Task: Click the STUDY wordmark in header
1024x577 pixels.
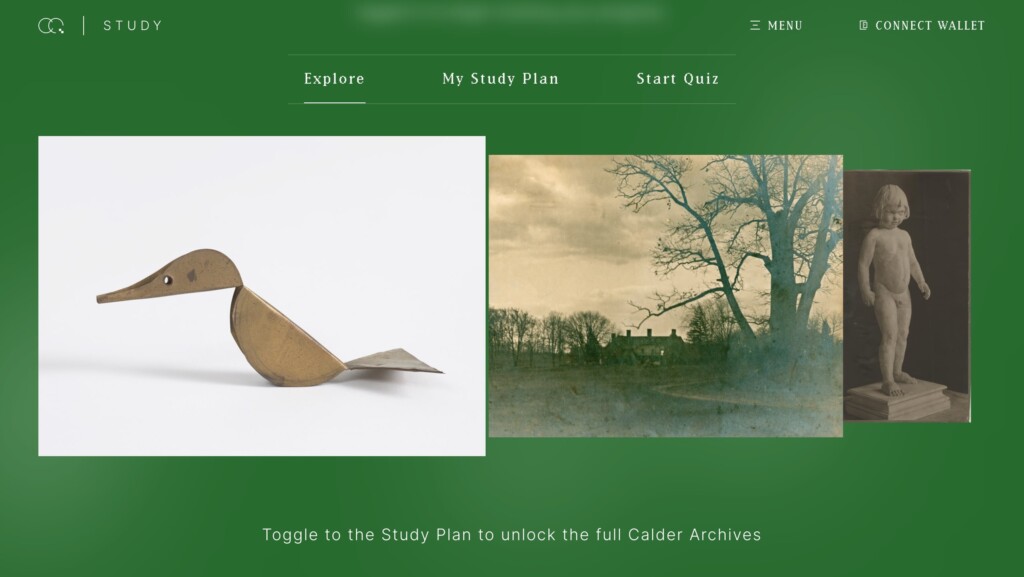Action: [x=133, y=25]
